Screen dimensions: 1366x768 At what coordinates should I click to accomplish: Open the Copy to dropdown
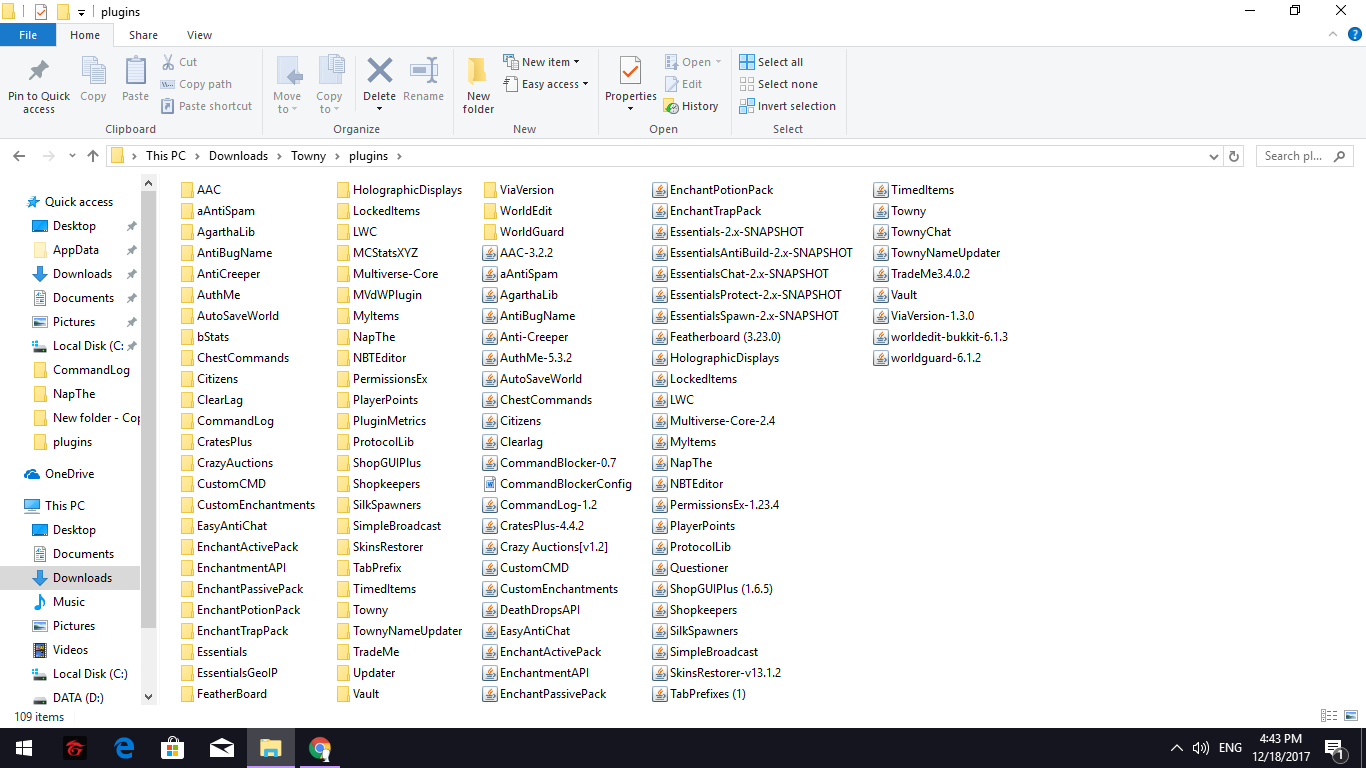(x=329, y=85)
